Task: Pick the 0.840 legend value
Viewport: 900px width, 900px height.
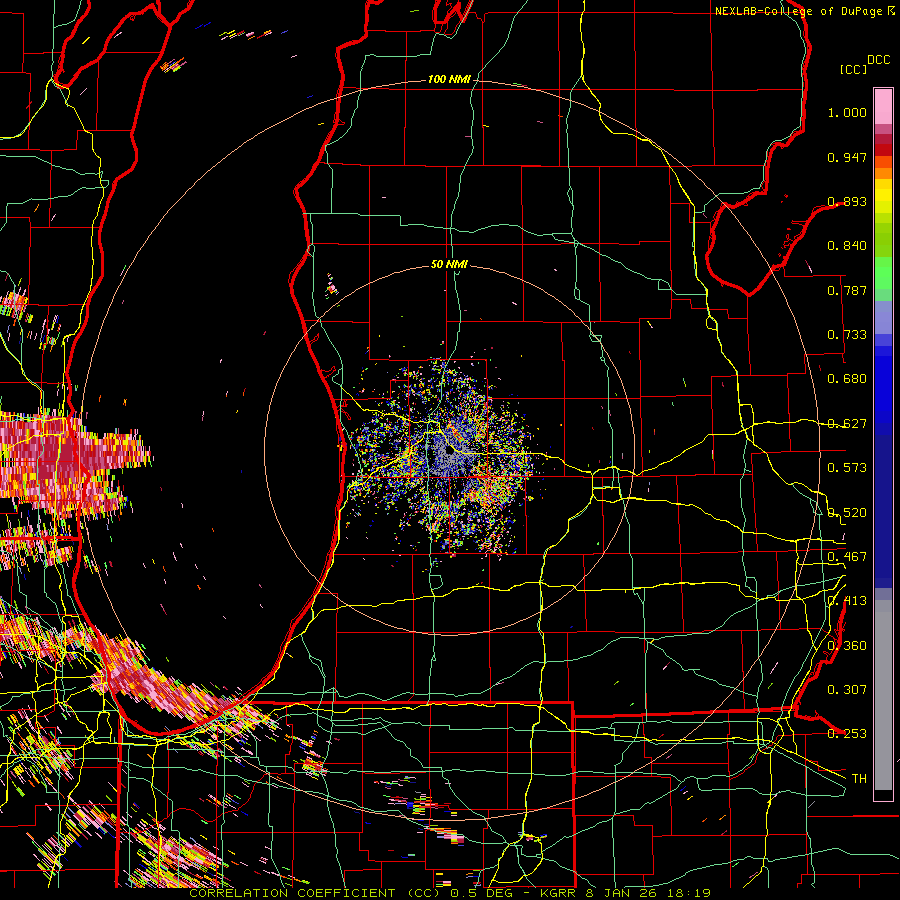Action: (x=847, y=246)
